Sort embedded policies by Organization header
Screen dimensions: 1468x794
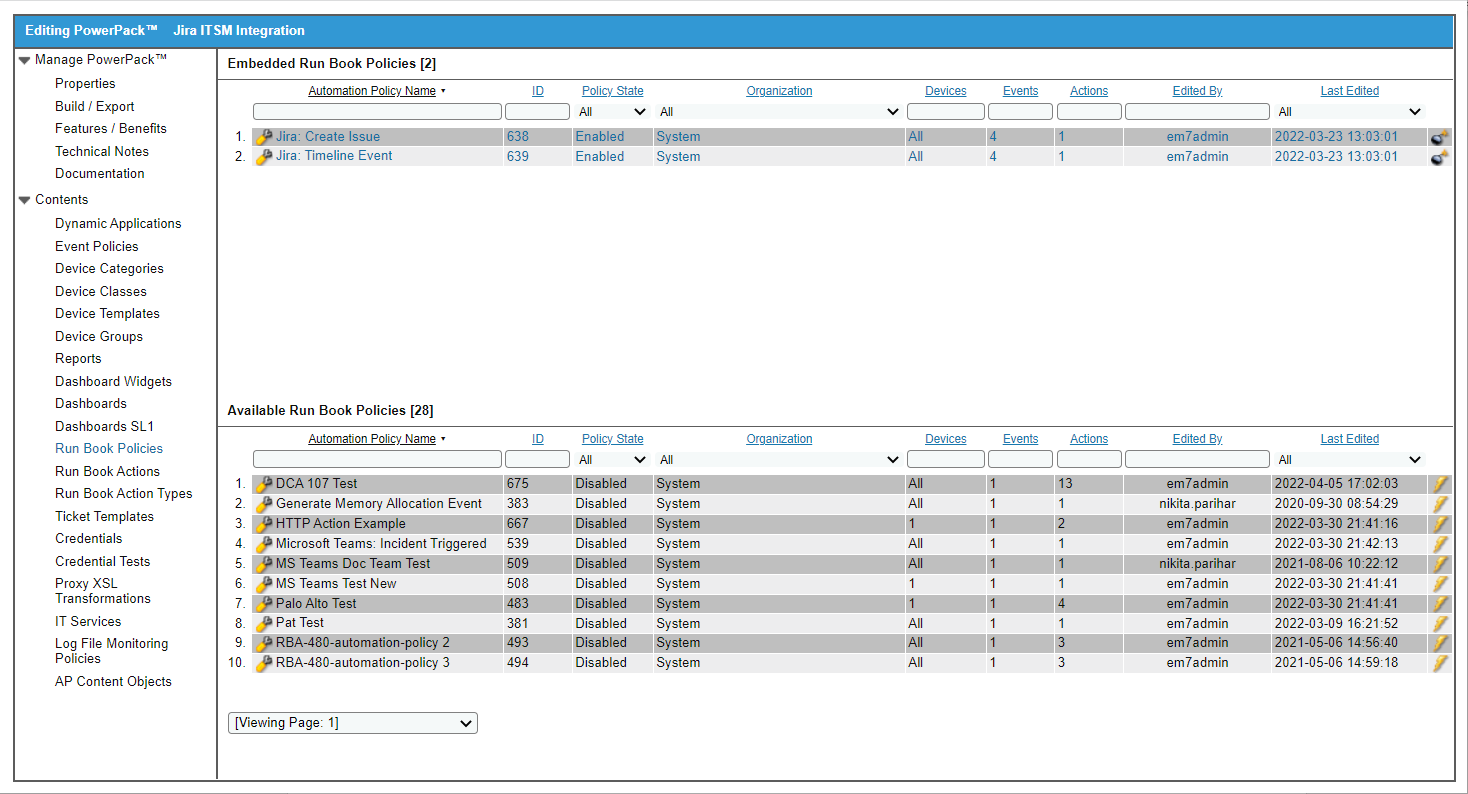[x=779, y=91]
